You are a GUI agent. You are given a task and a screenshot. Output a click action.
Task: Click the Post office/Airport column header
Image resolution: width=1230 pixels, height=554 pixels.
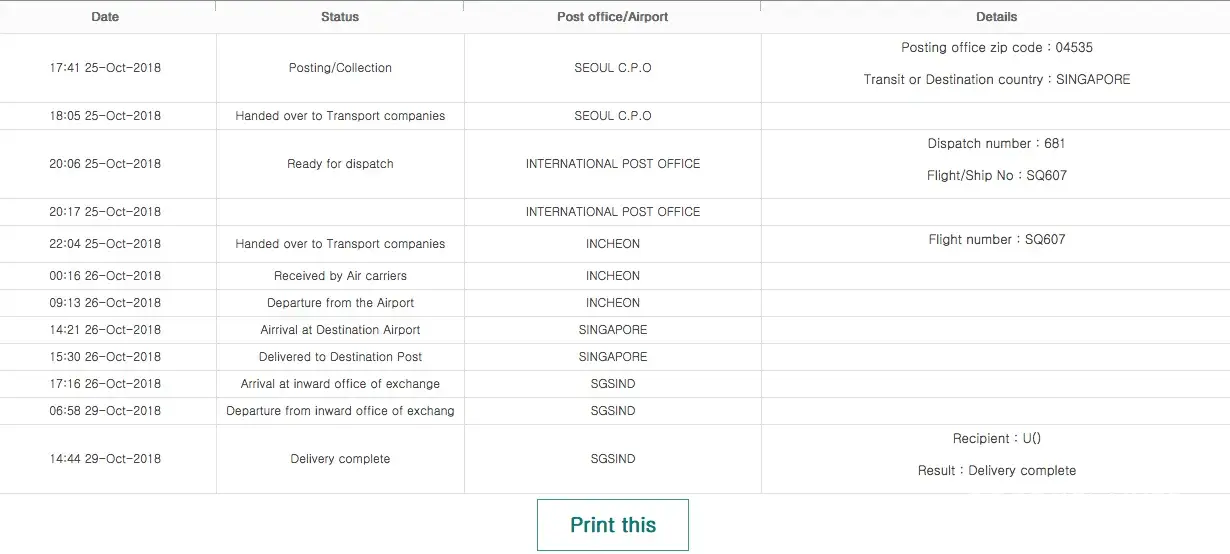click(613, 17)
